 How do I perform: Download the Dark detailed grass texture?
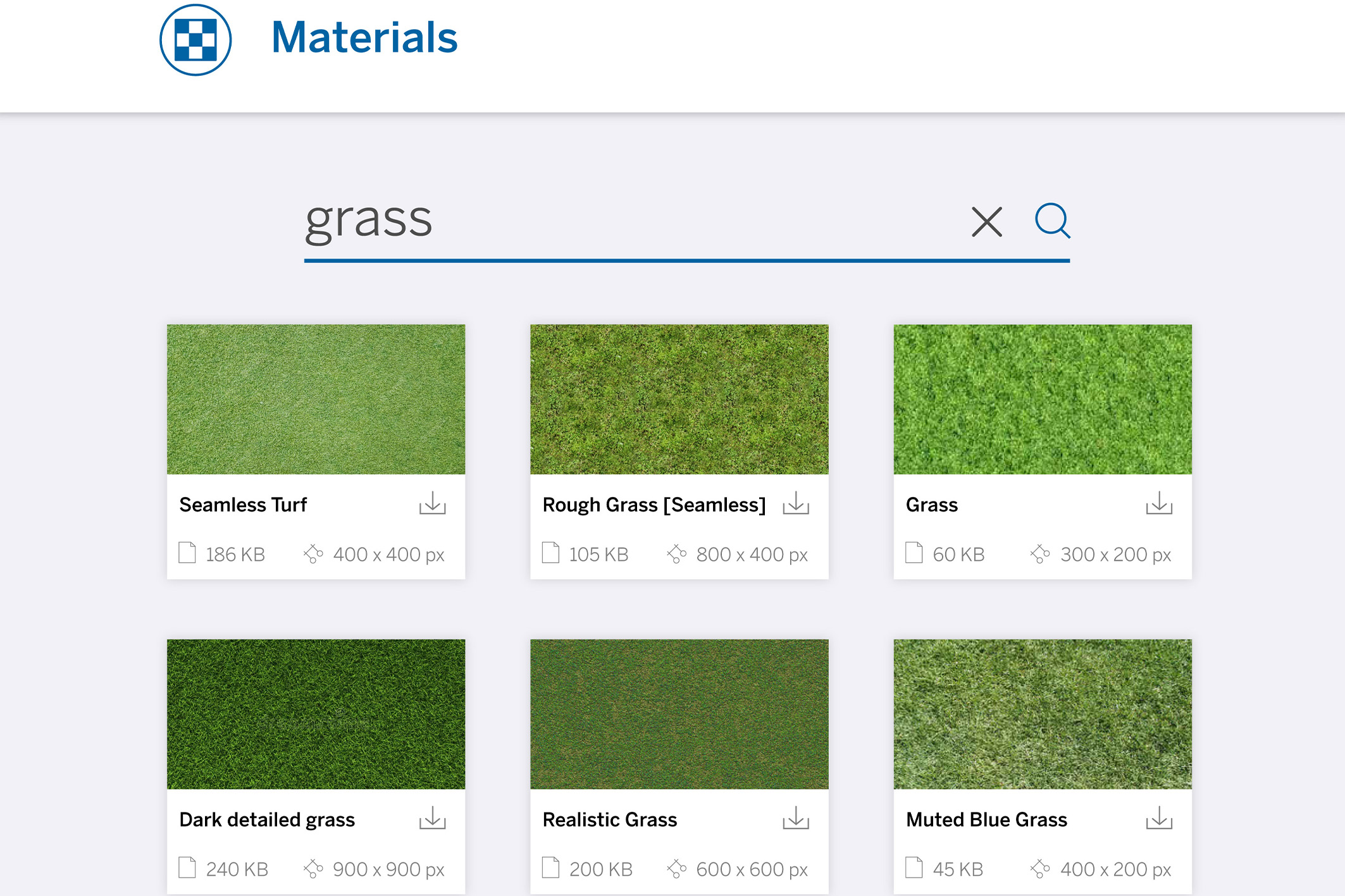coord(433,818)
